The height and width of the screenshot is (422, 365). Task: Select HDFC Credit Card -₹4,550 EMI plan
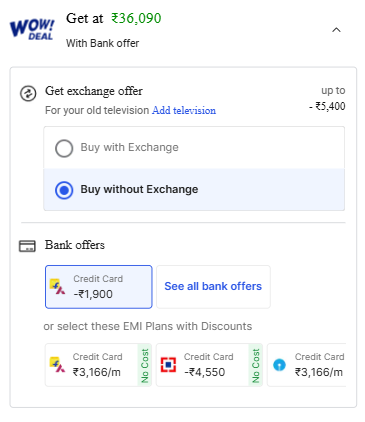[209, 365]
